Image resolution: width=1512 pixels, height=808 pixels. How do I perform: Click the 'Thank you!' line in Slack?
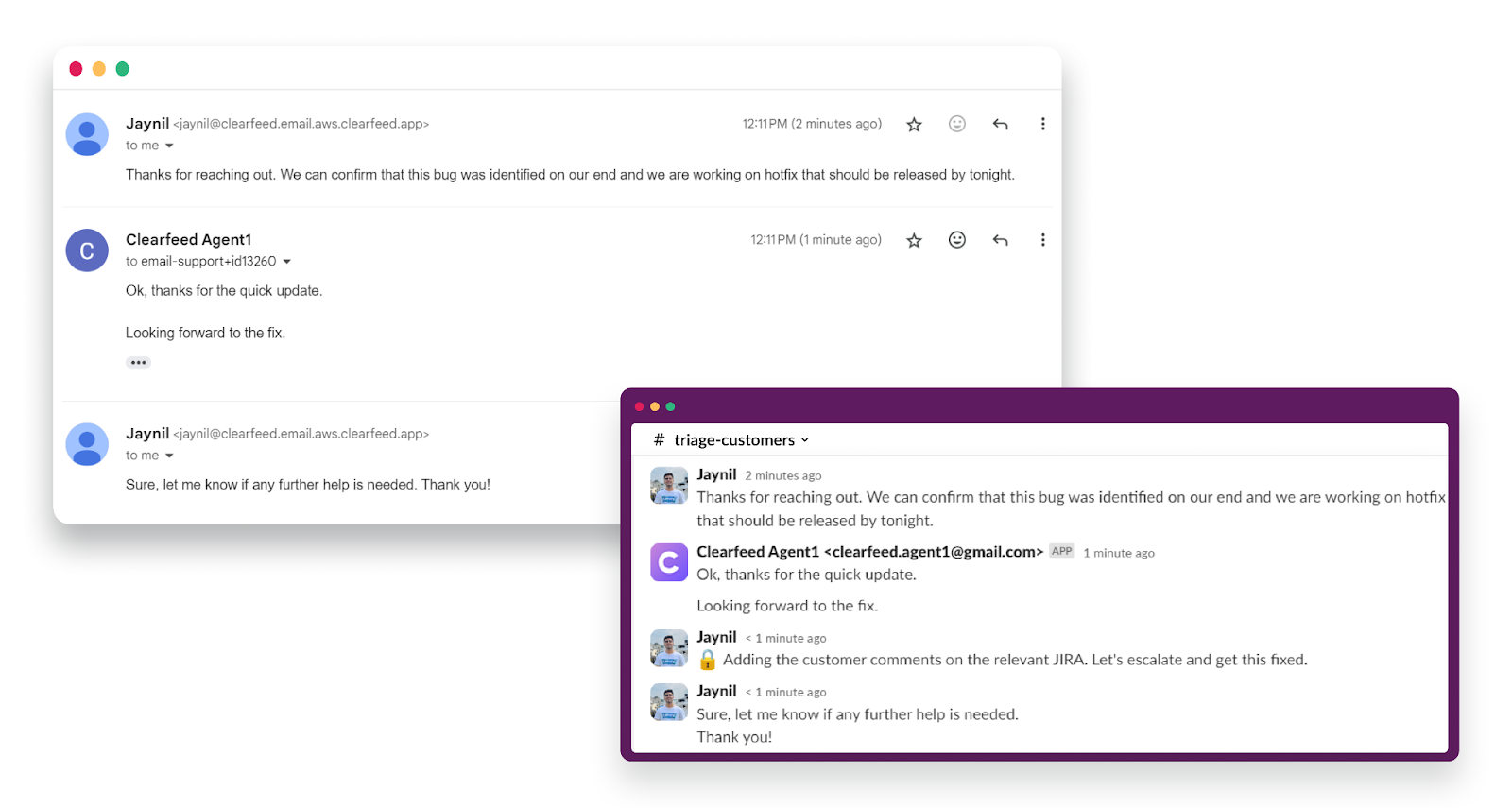click(x=734, y=737)
